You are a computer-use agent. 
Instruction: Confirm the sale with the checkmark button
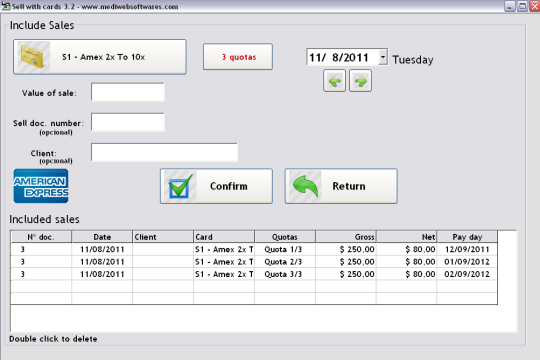(216, 186)
